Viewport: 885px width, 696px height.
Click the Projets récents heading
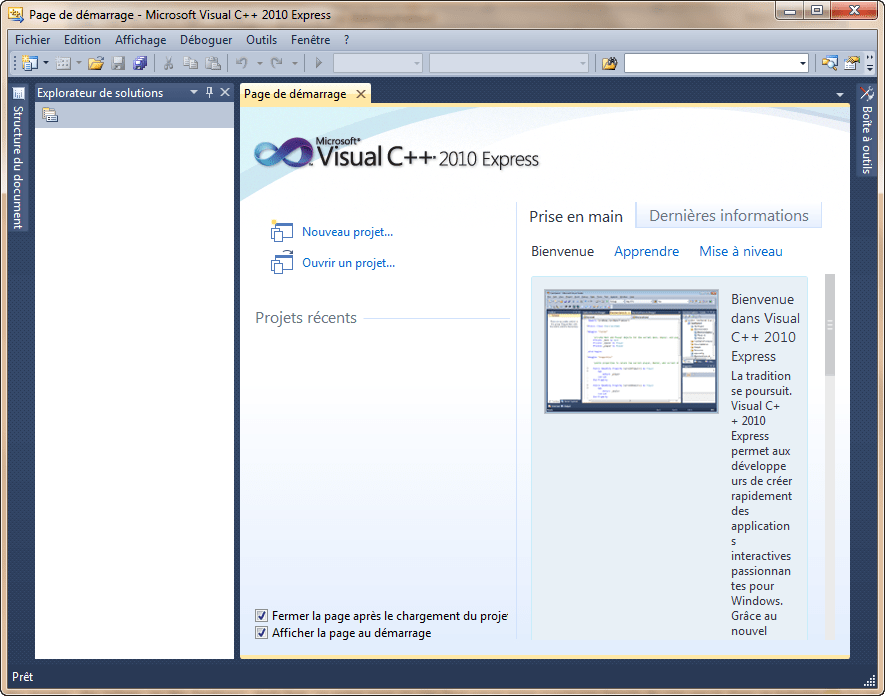pos(306,318)
